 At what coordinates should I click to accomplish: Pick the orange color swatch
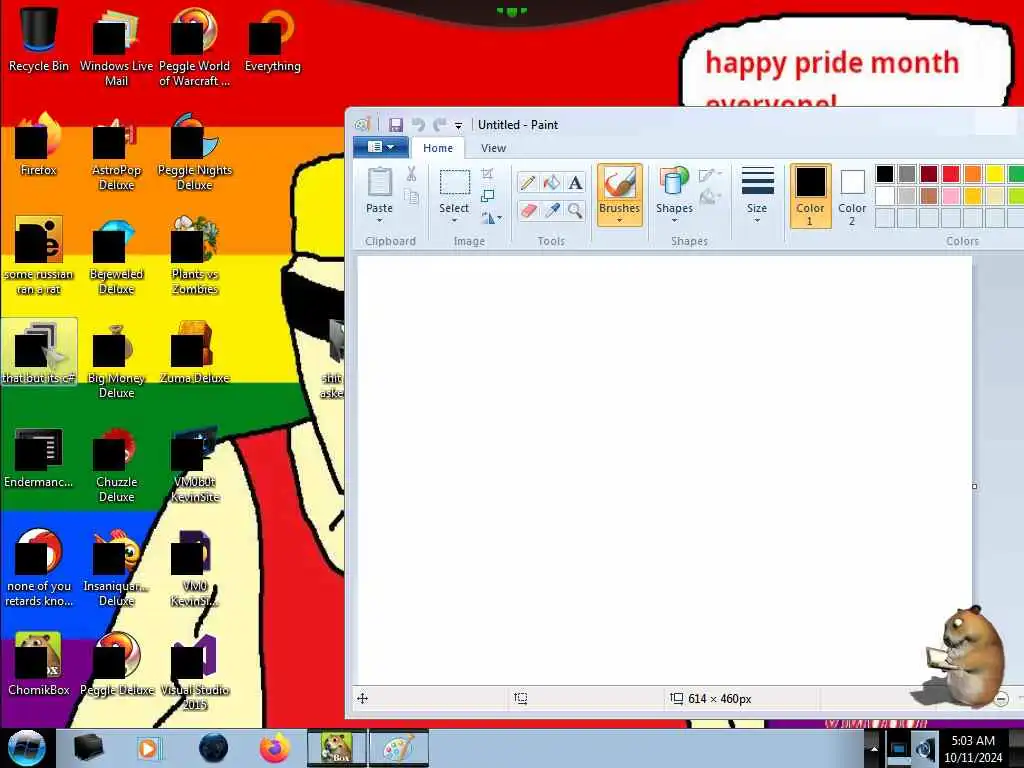972,174
